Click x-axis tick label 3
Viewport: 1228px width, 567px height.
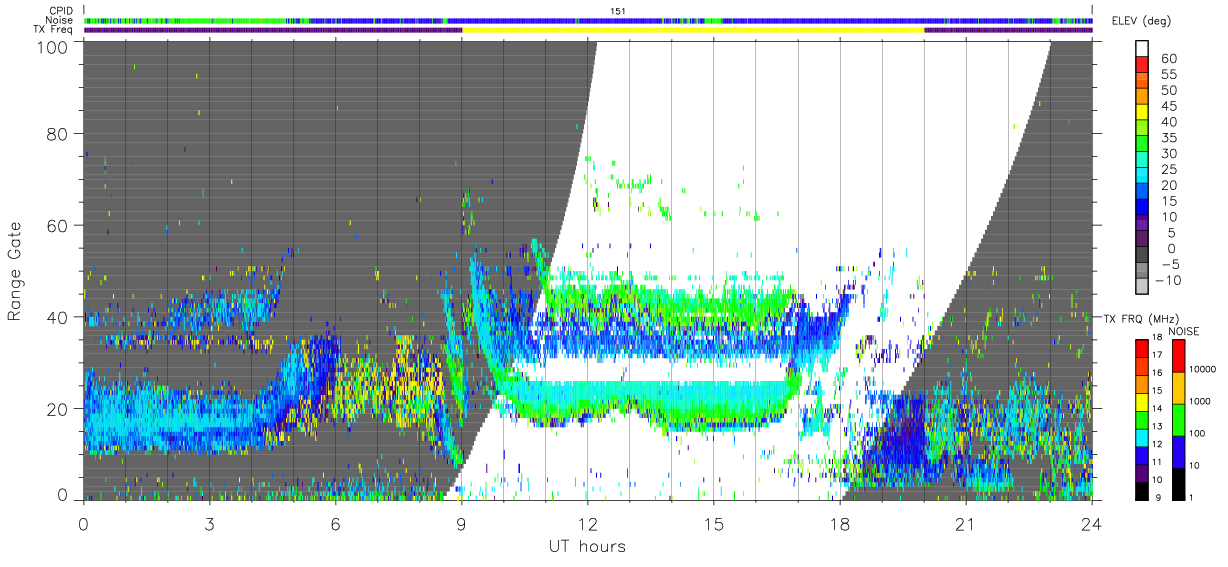[x=208, y=523]
